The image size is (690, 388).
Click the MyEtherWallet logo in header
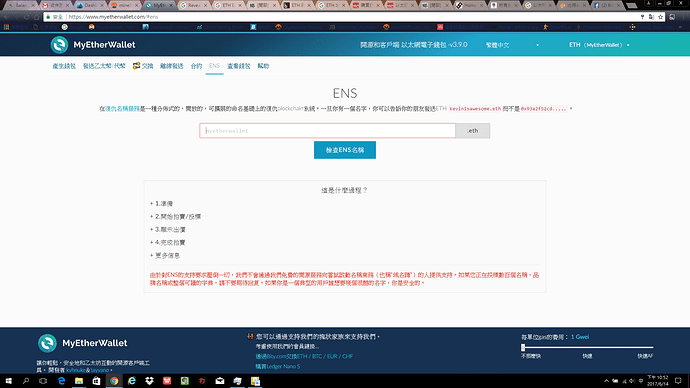[93, 45]
